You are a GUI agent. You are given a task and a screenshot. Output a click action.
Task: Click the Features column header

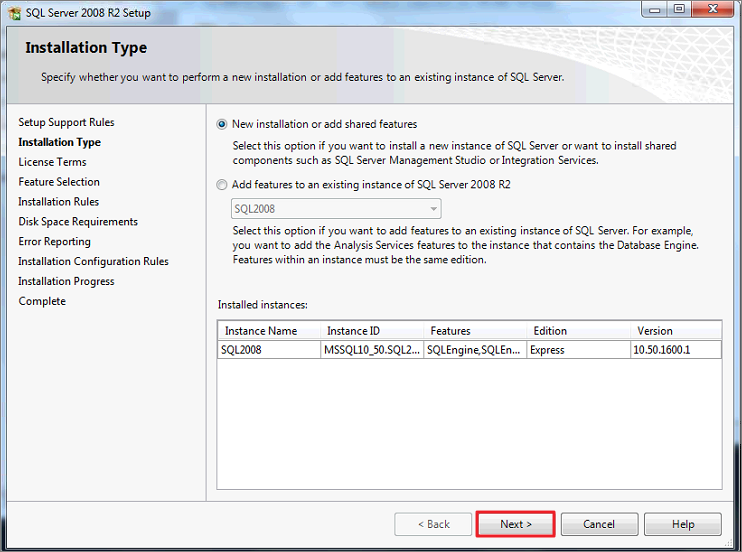coord(475,330)
